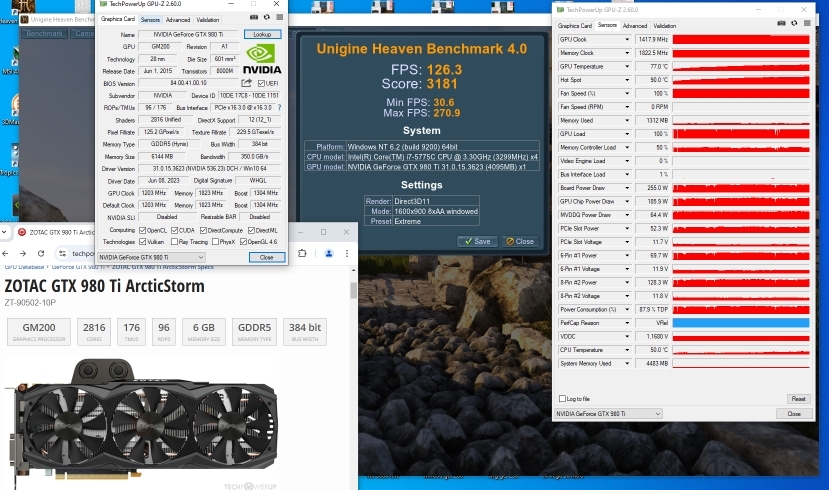Open the hamburger menu in left GPU-Z window
829x490 pixels.
tap(280, 17)
